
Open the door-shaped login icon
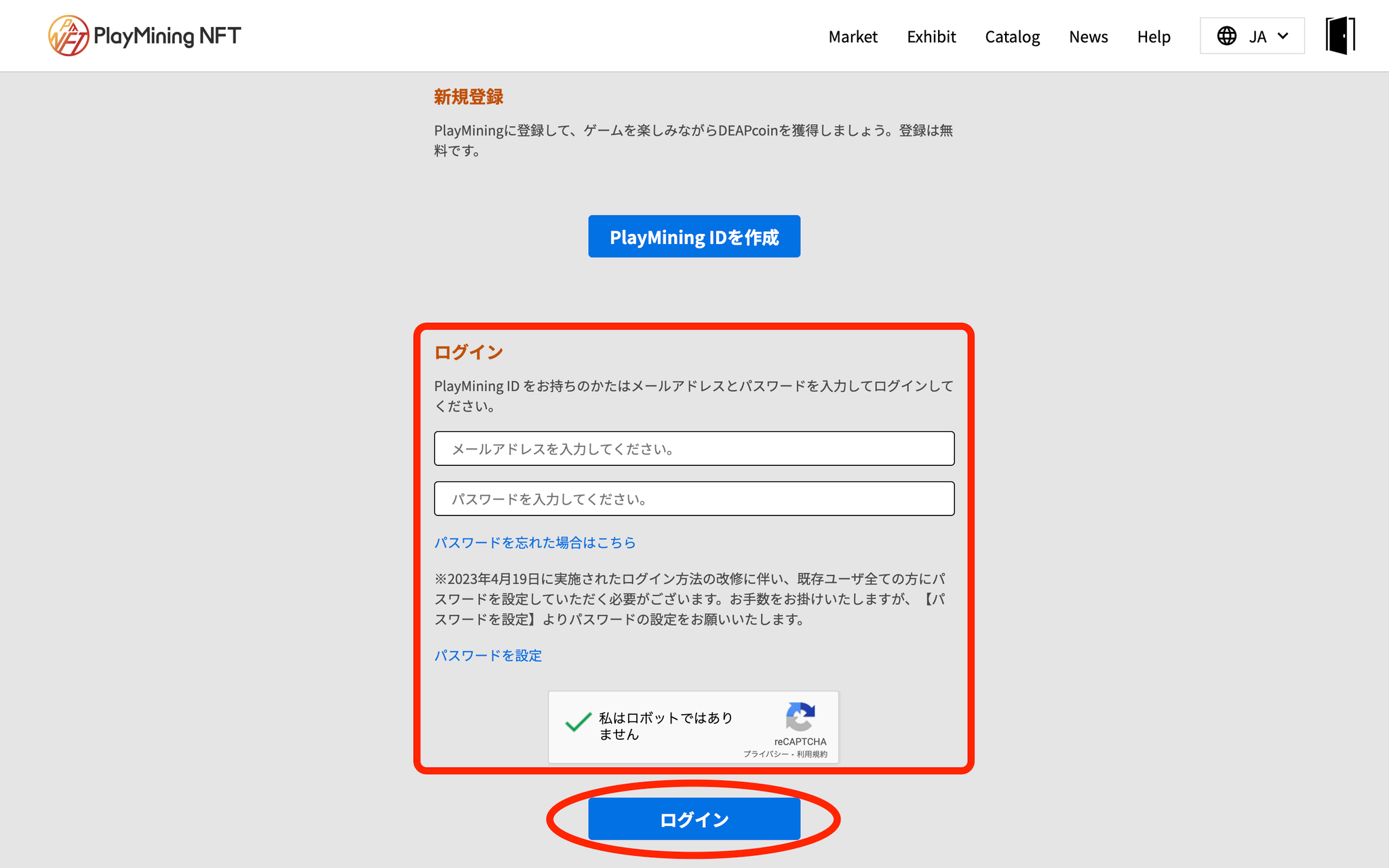[x=1340, y=36]
